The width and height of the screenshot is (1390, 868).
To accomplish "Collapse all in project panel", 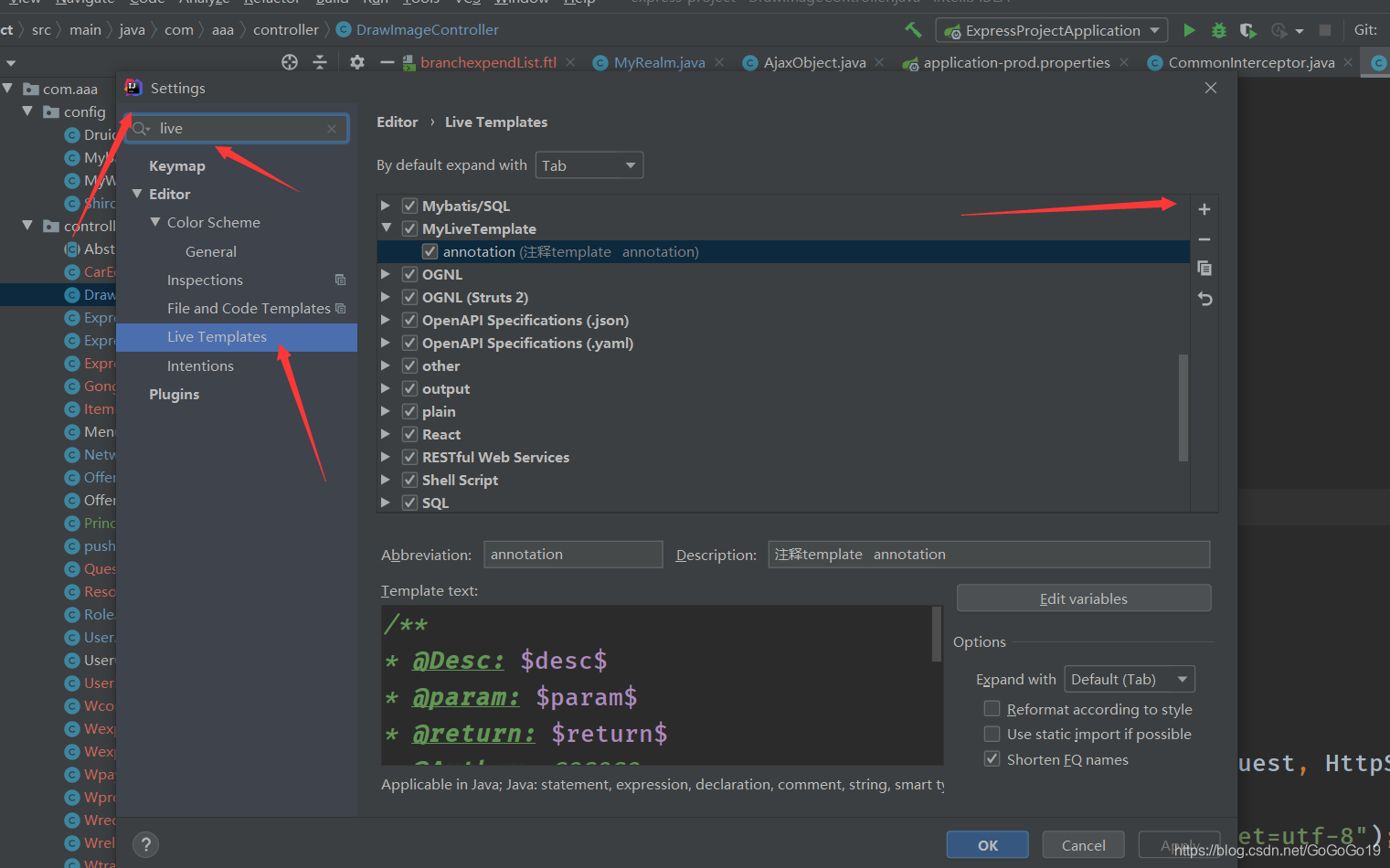I will [320, 62].
